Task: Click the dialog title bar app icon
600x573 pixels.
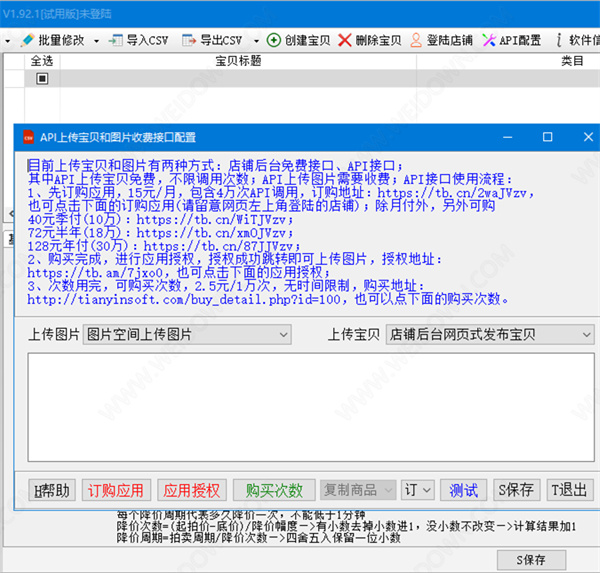Action: coord(27,137)
